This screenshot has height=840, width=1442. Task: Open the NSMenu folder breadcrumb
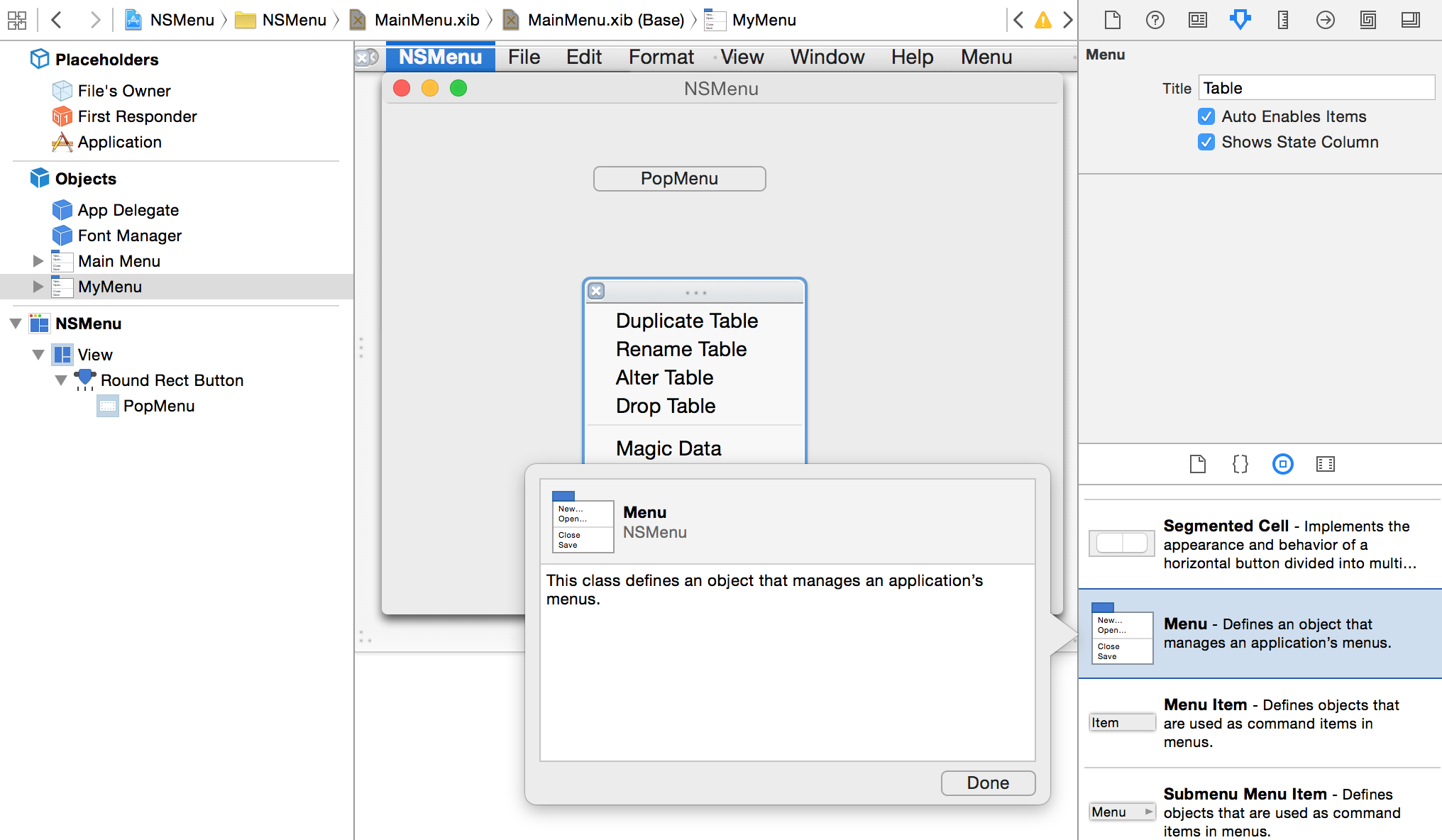point(281,20)
